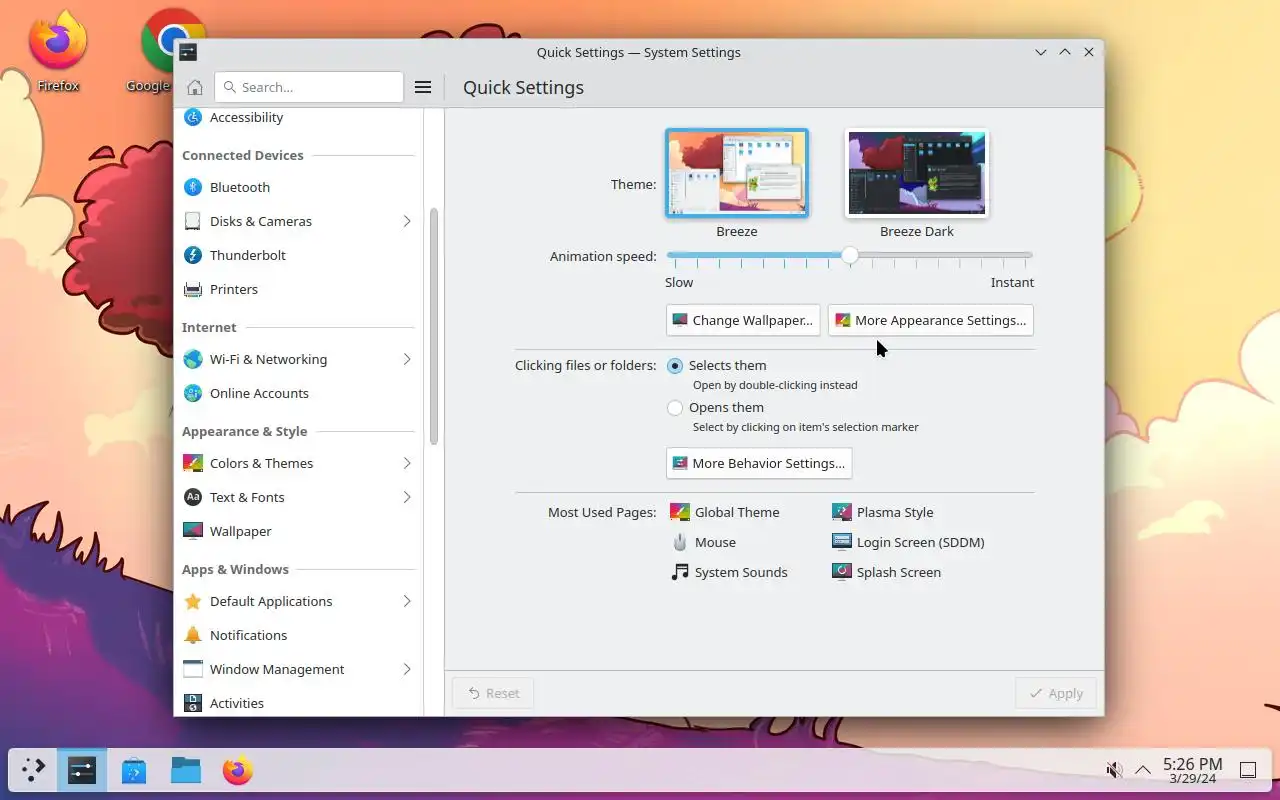Click the muted volume tray icon

pyautogui.click(x=1114, y=770)
